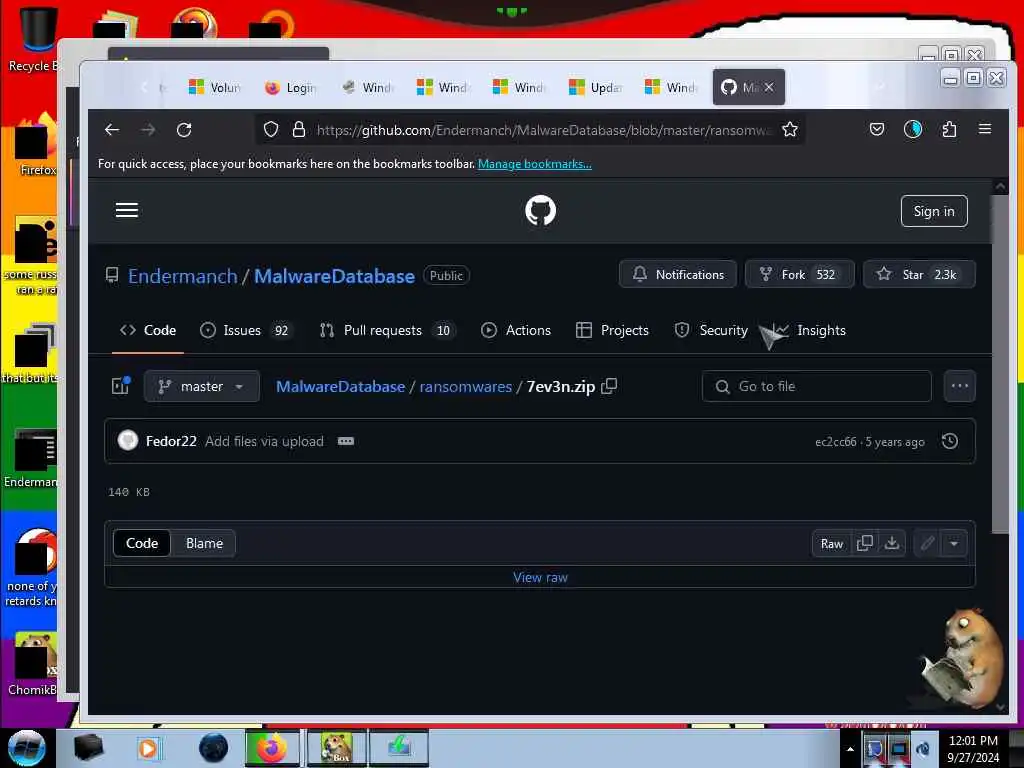The image size is (1024, 768).
Task: Open Fedor22 author link
Action: click(x=171, y=441)
